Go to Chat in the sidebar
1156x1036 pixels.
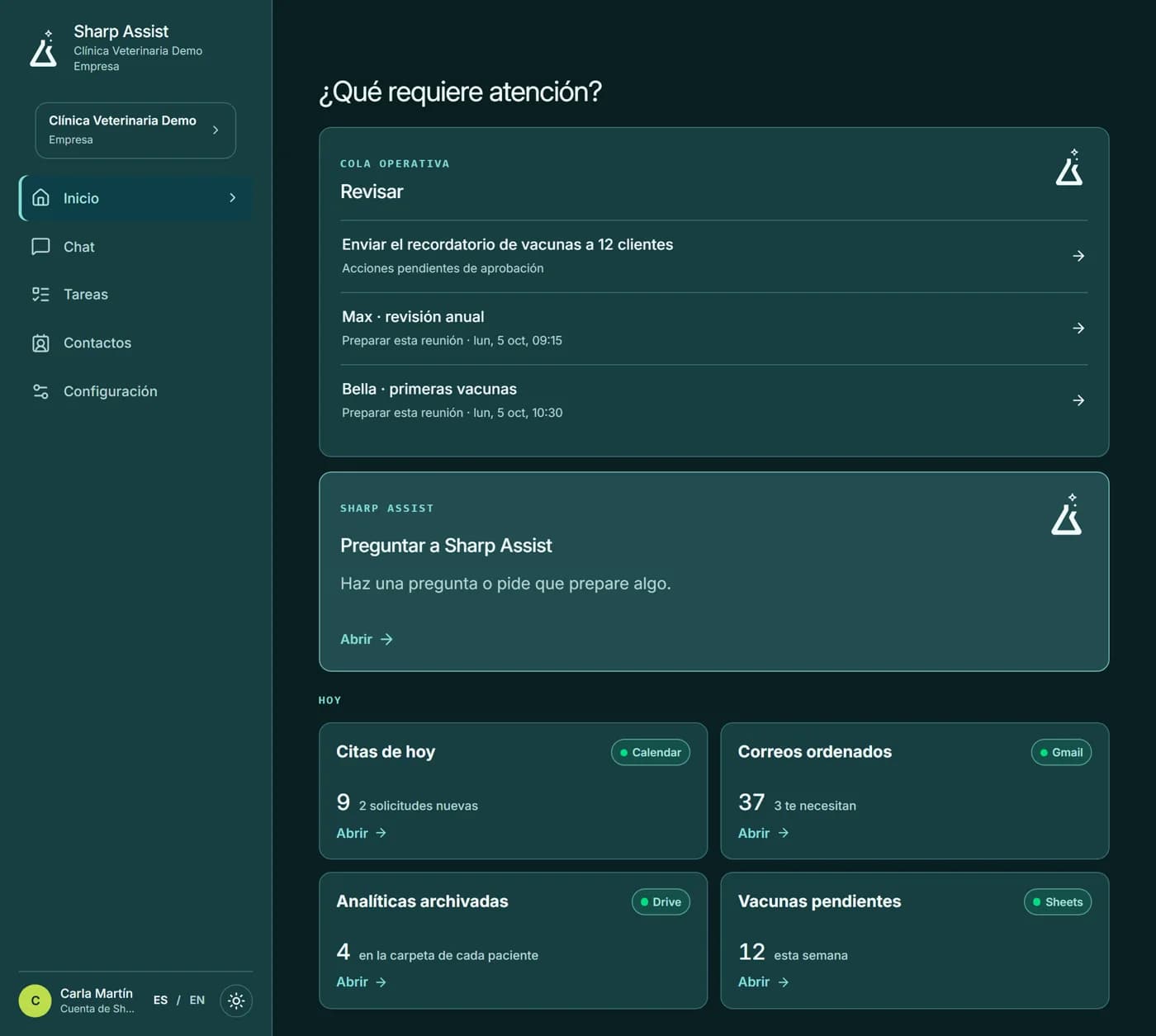coord(135,247)
